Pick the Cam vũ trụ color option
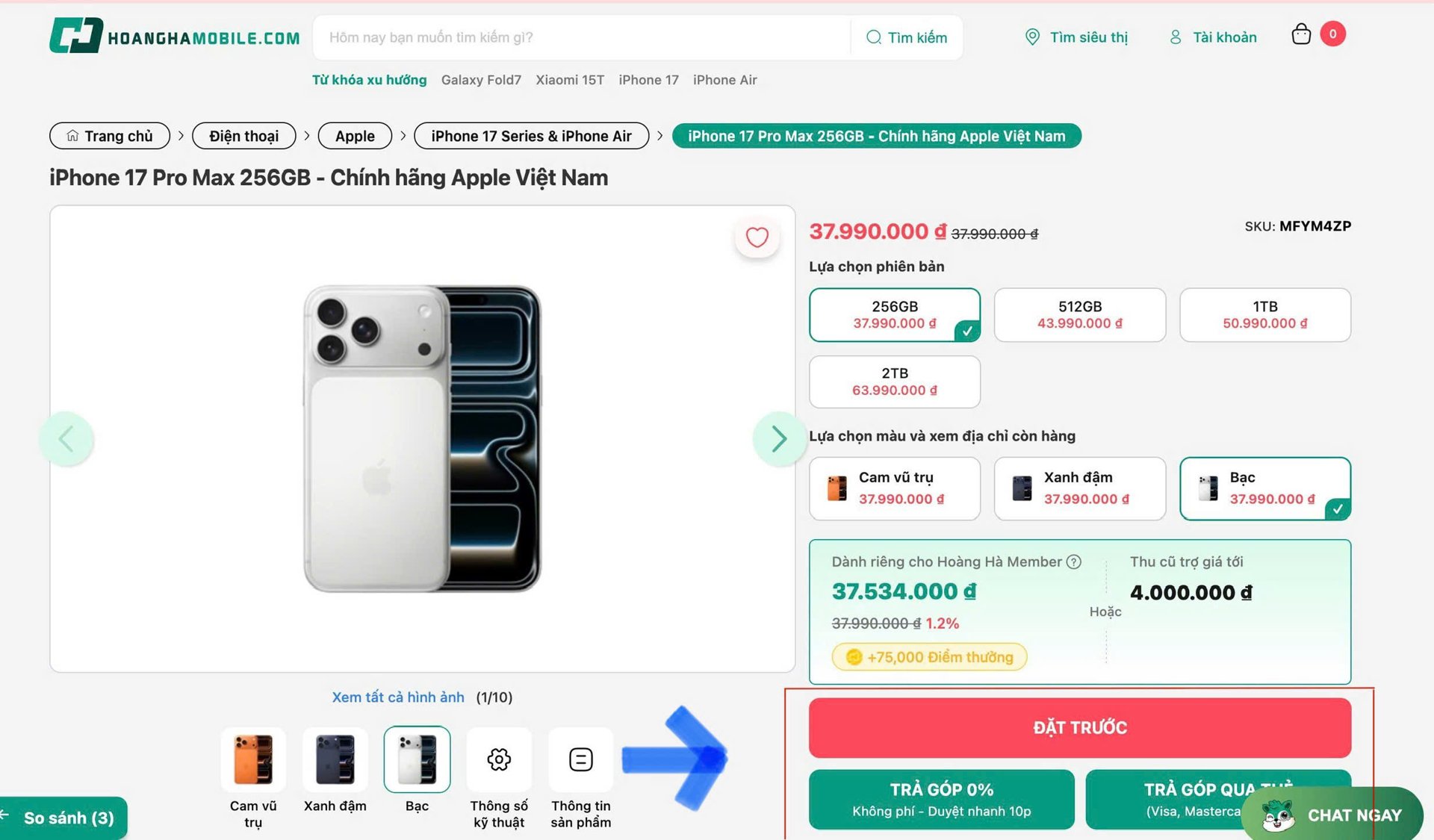 tap(894, 488)
